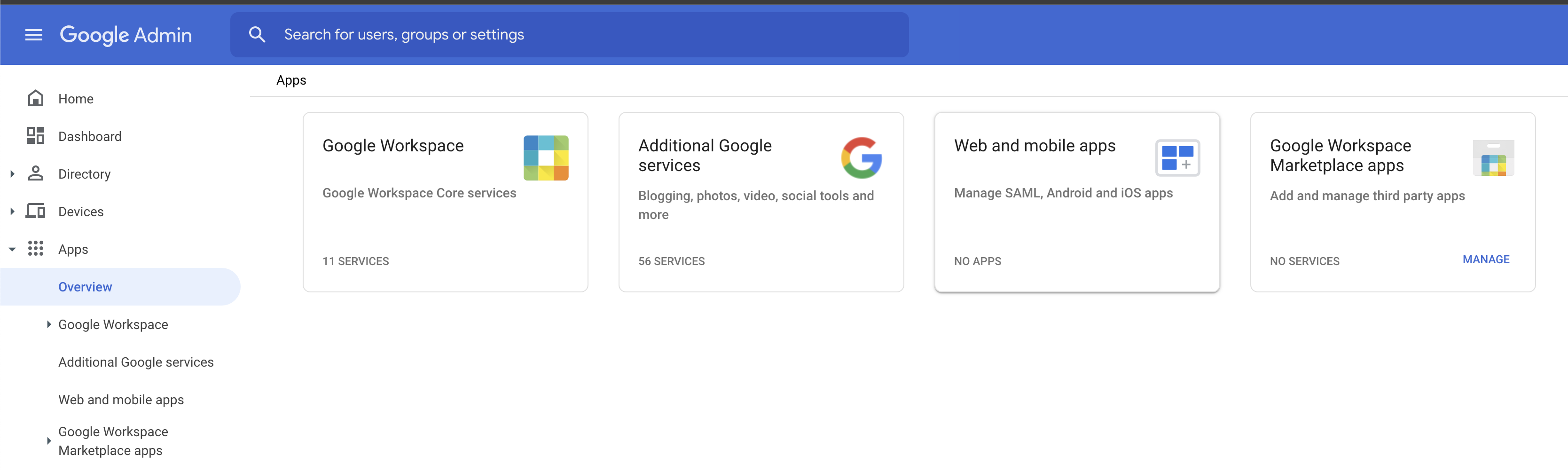Click the Home house icon
The width and height of the screenshot is (1568, 471).
tap(36, 99)
